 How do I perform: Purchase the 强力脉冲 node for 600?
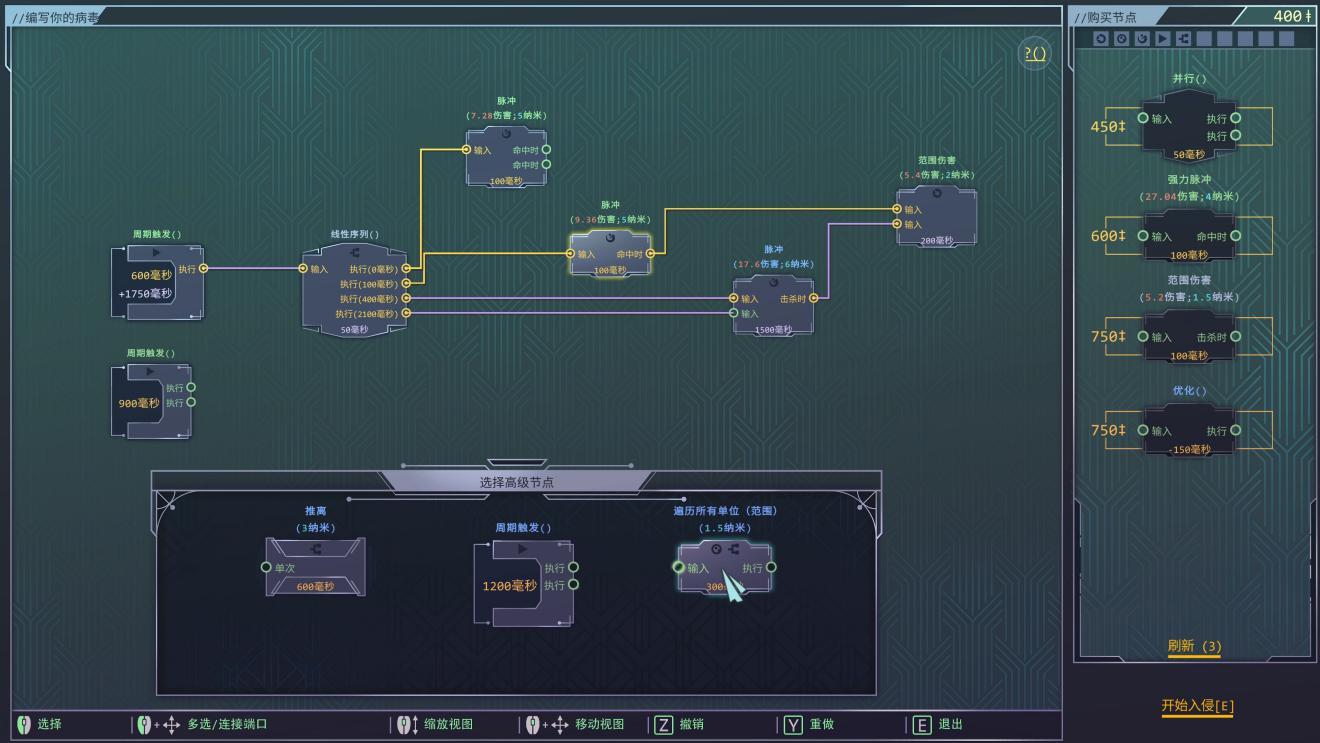(x=1188, y=236)
